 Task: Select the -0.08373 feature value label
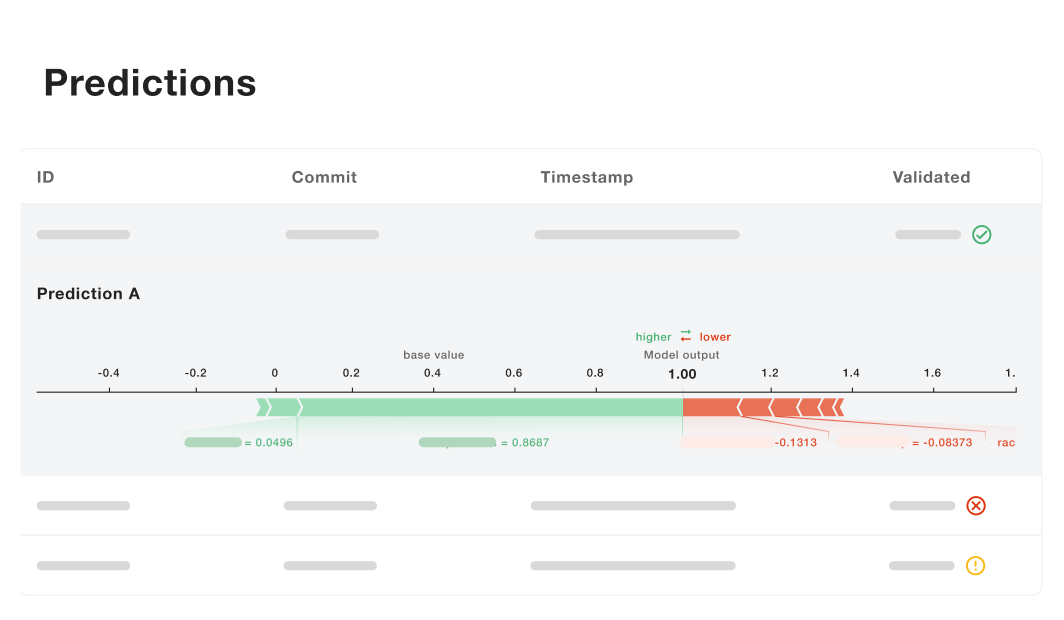[943, 442]
